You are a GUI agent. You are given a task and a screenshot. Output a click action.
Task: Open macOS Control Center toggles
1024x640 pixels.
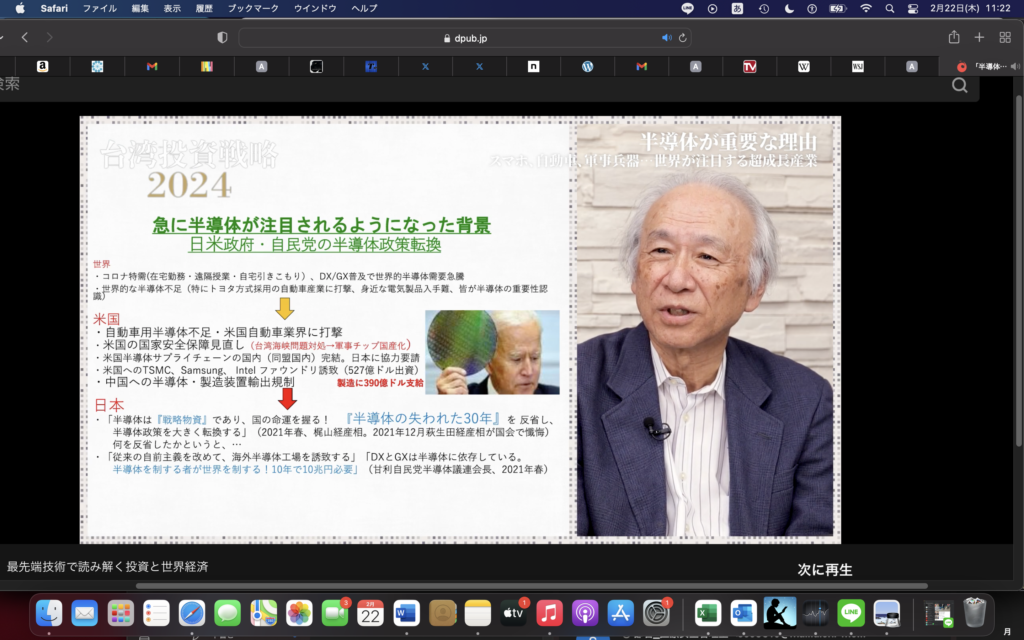point(914,8)
